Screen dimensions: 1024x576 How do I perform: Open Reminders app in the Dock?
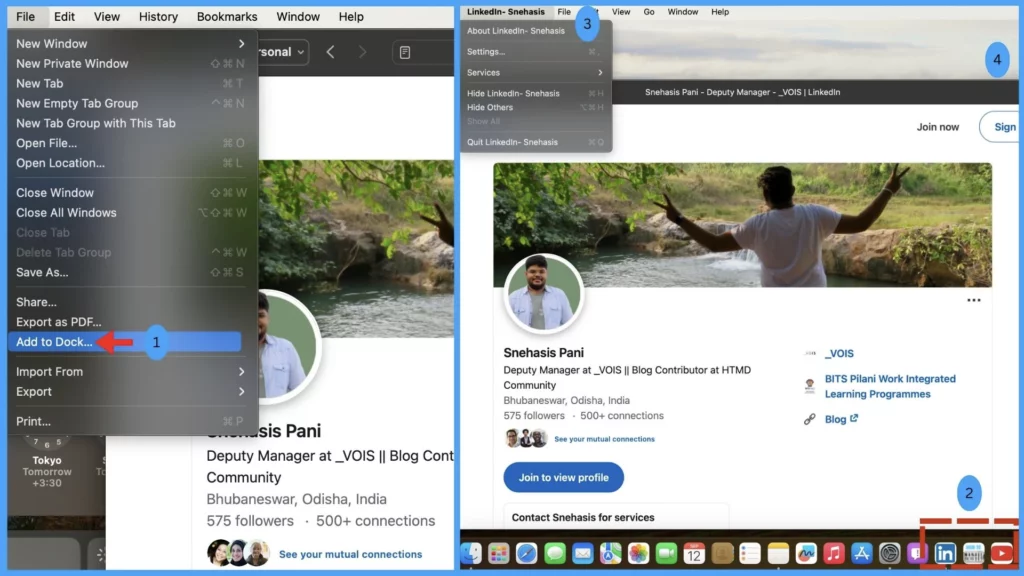(750, 554)
